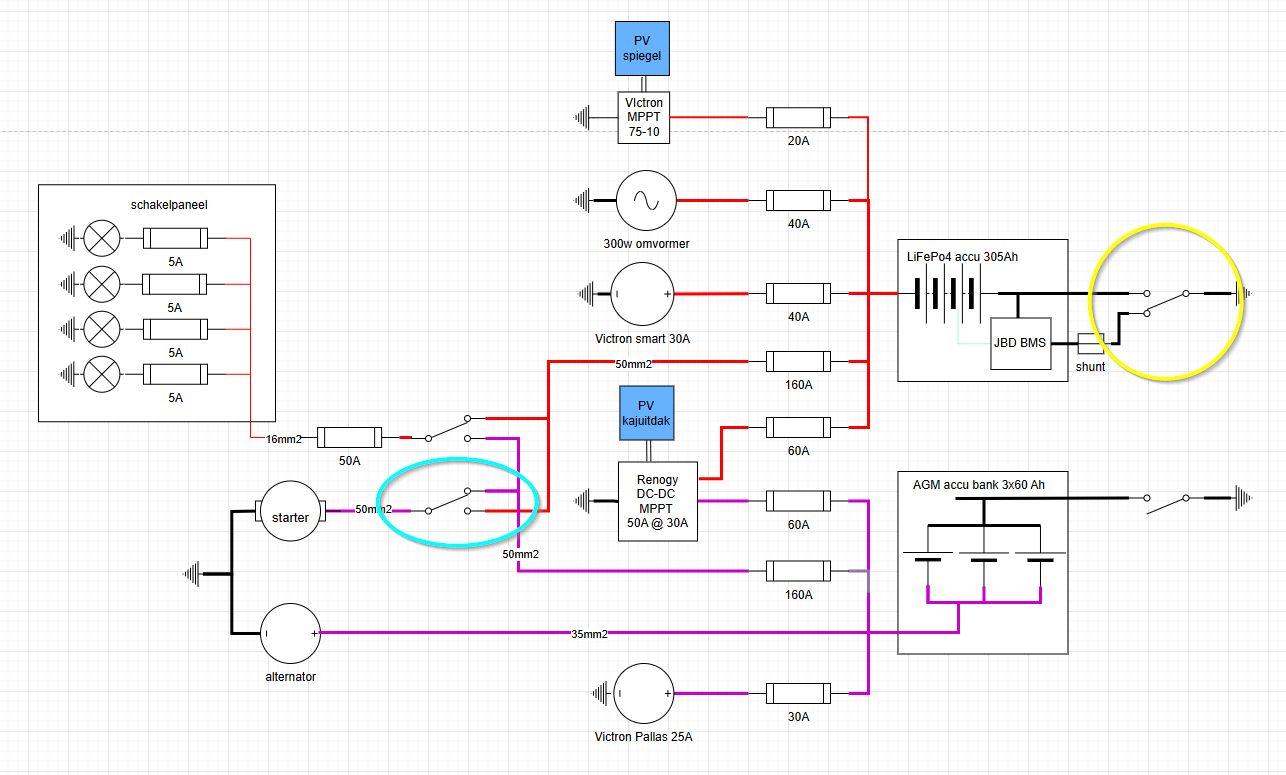Select the 60A fuse on the red line

tap(798, 426)
